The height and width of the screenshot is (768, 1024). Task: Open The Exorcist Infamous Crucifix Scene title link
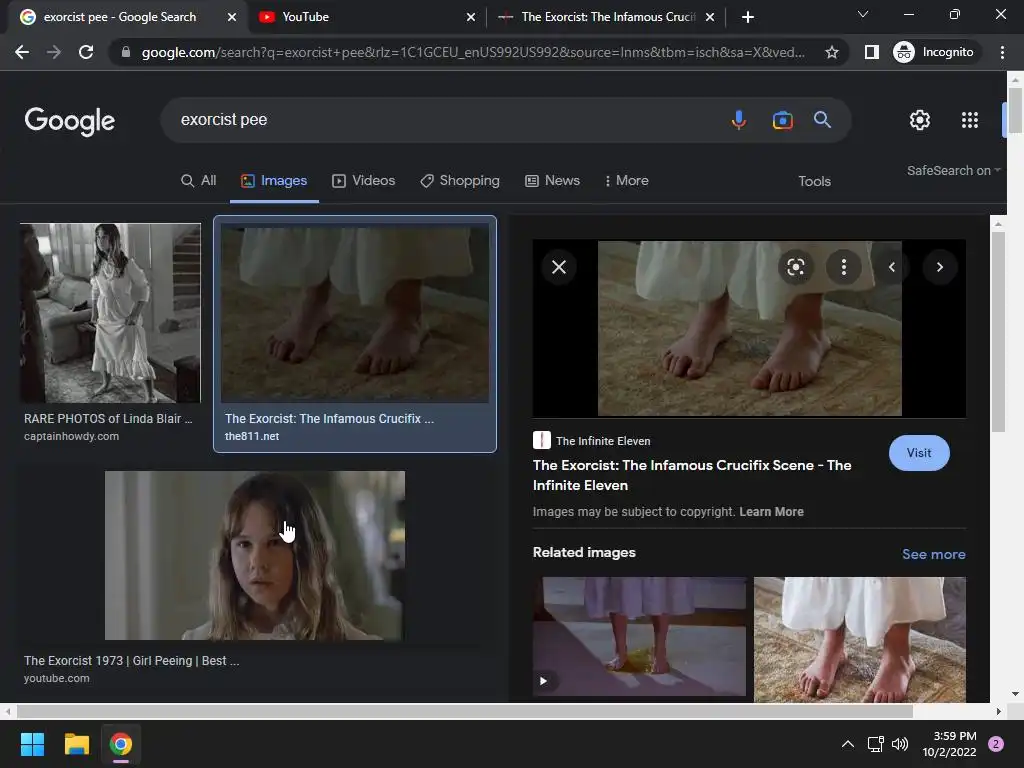pyautogui.click(x=692, y=475)
